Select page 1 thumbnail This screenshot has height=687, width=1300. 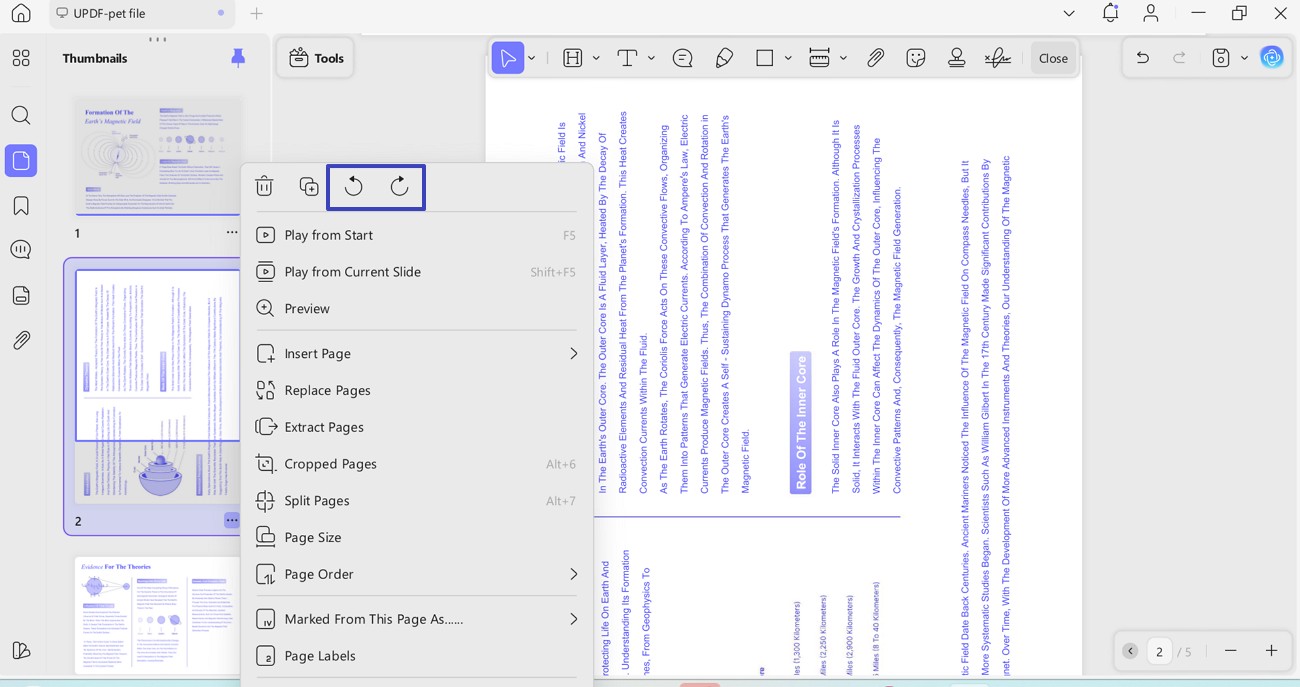click(x=158, y=156)
